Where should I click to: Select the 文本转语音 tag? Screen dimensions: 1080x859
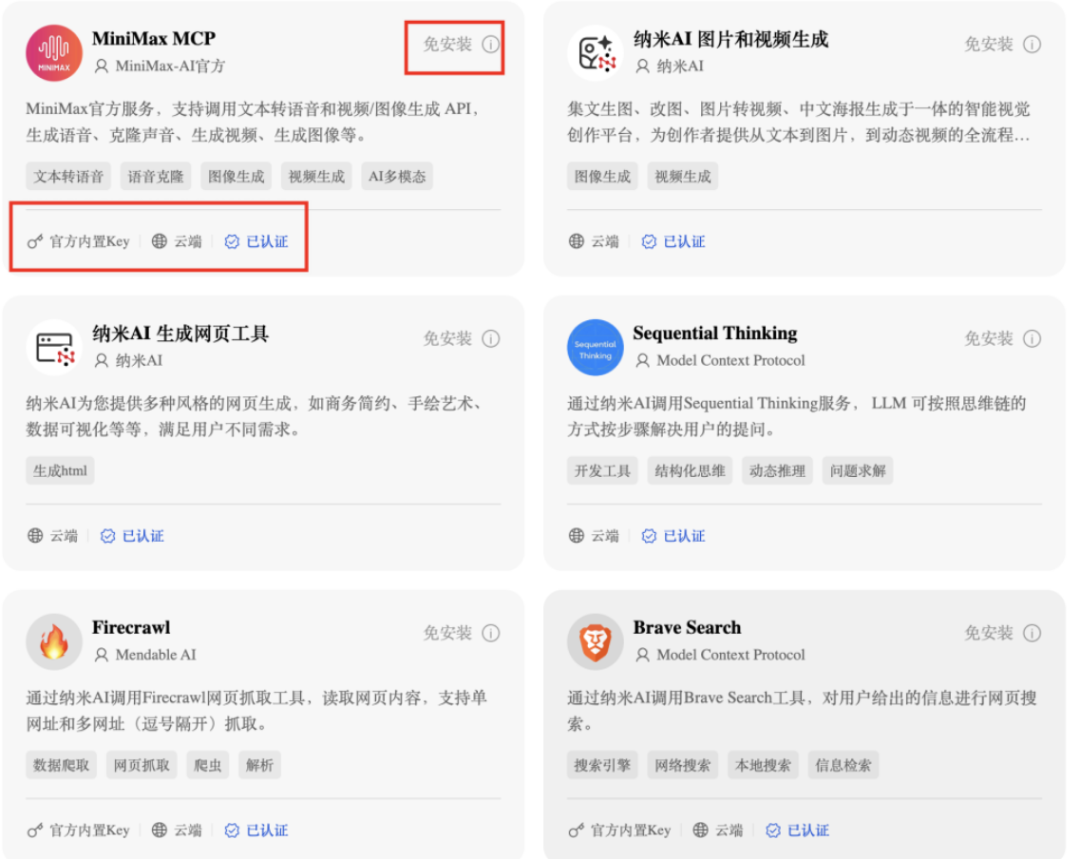coord(69,176)
